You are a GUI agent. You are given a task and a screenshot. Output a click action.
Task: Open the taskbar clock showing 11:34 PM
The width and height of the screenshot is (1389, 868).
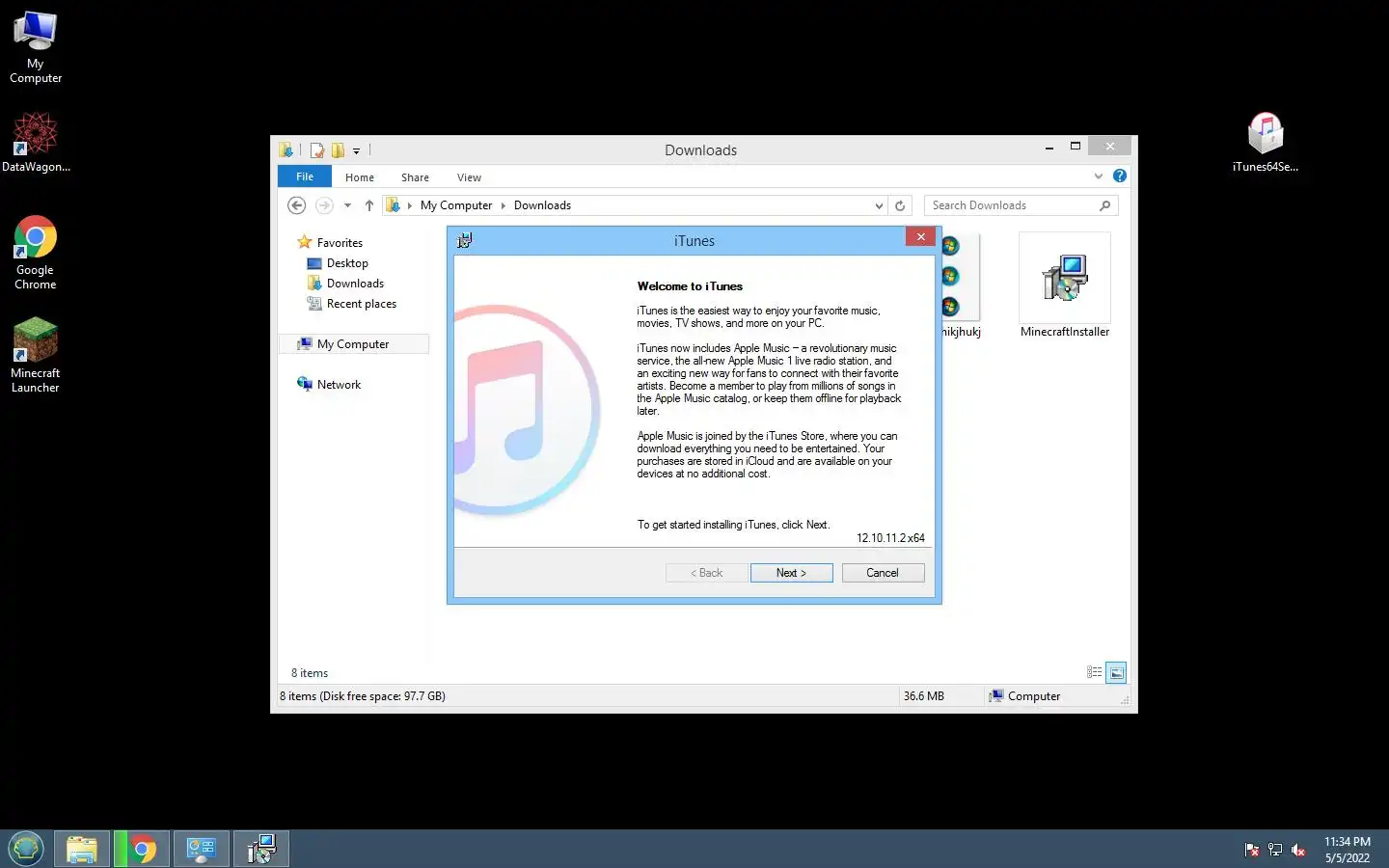click(1347, 849)
